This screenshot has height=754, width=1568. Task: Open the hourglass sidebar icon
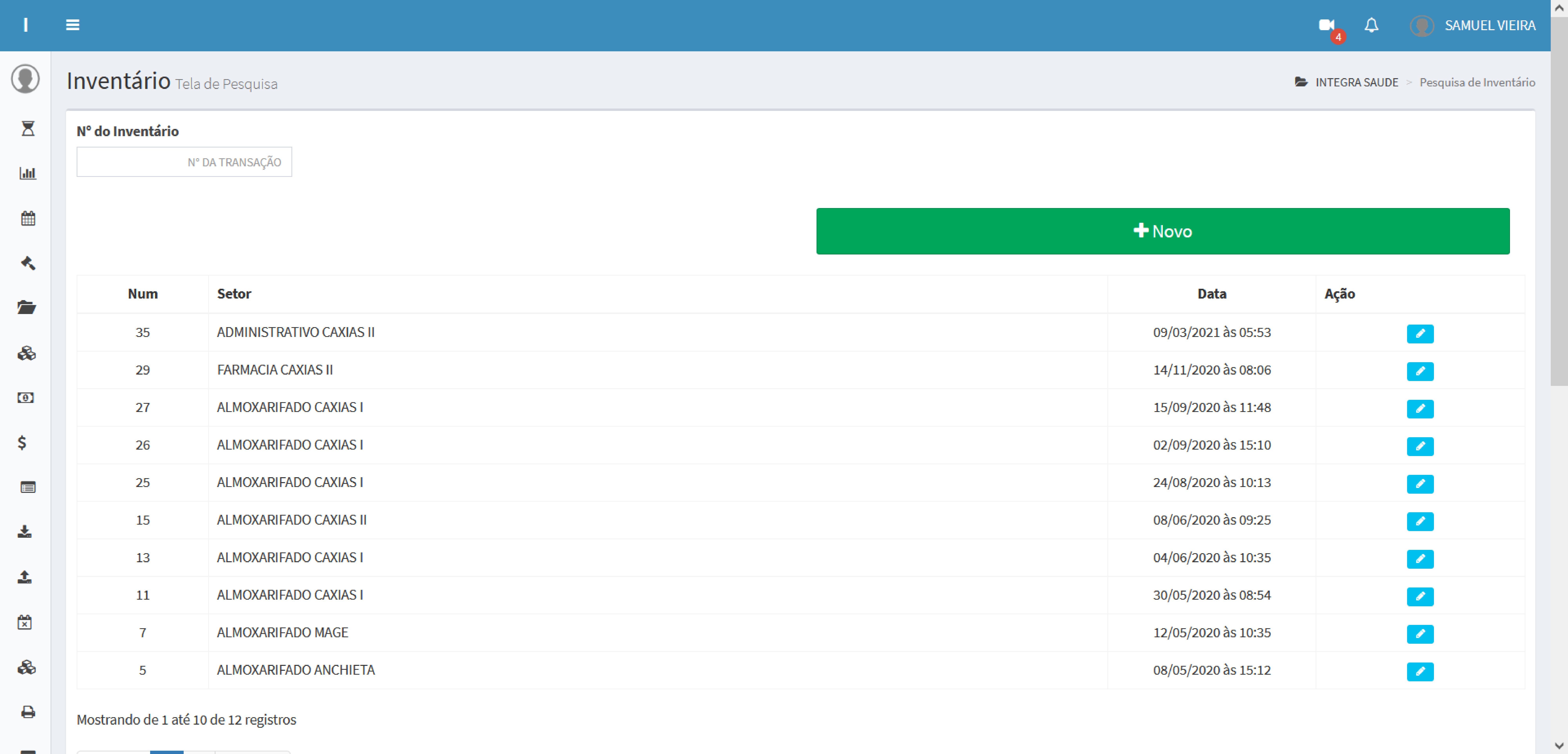(28, 128)
